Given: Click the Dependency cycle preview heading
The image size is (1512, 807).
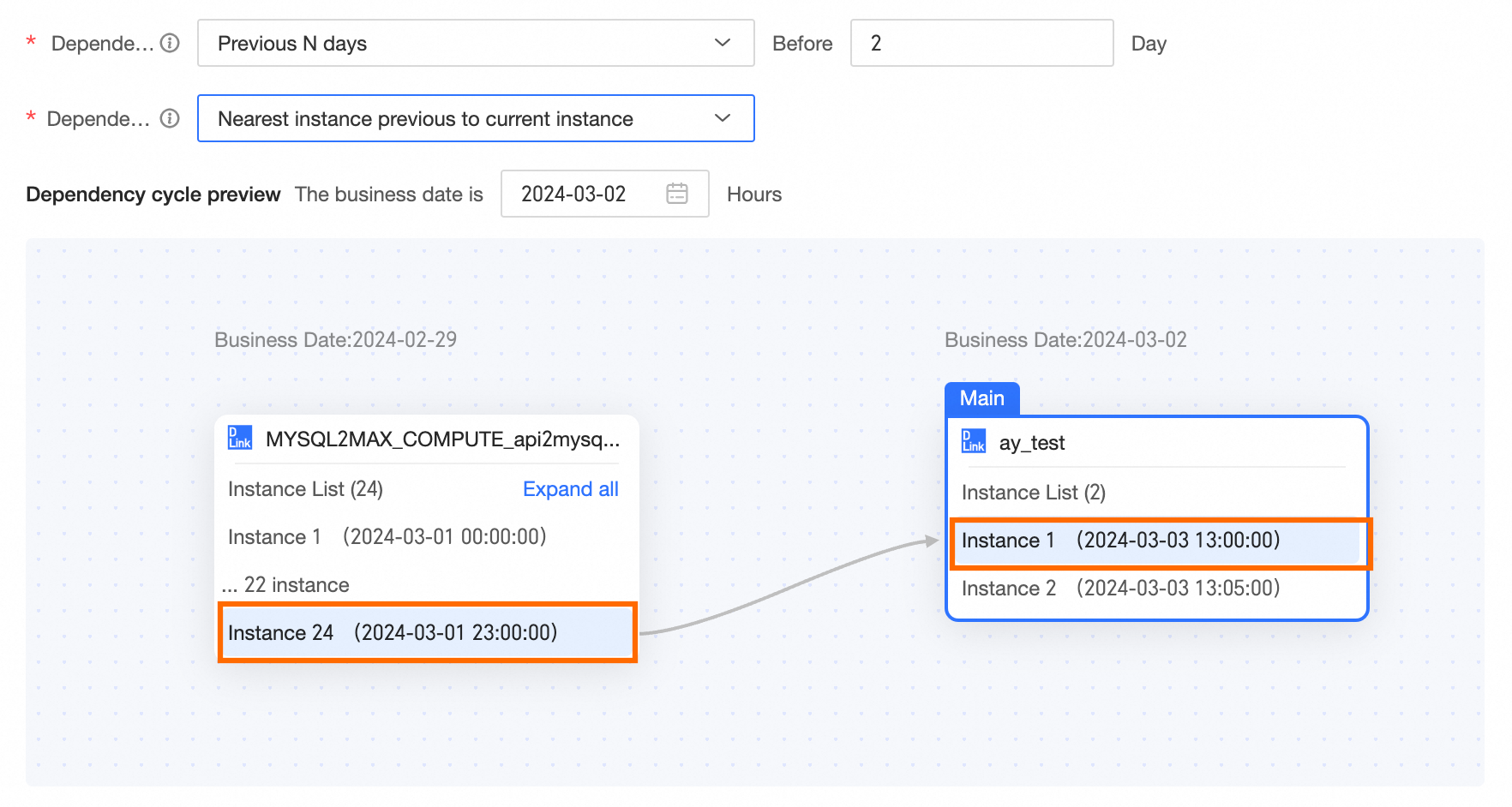Looking at the screenshot, I should click(x=153, y=194).
